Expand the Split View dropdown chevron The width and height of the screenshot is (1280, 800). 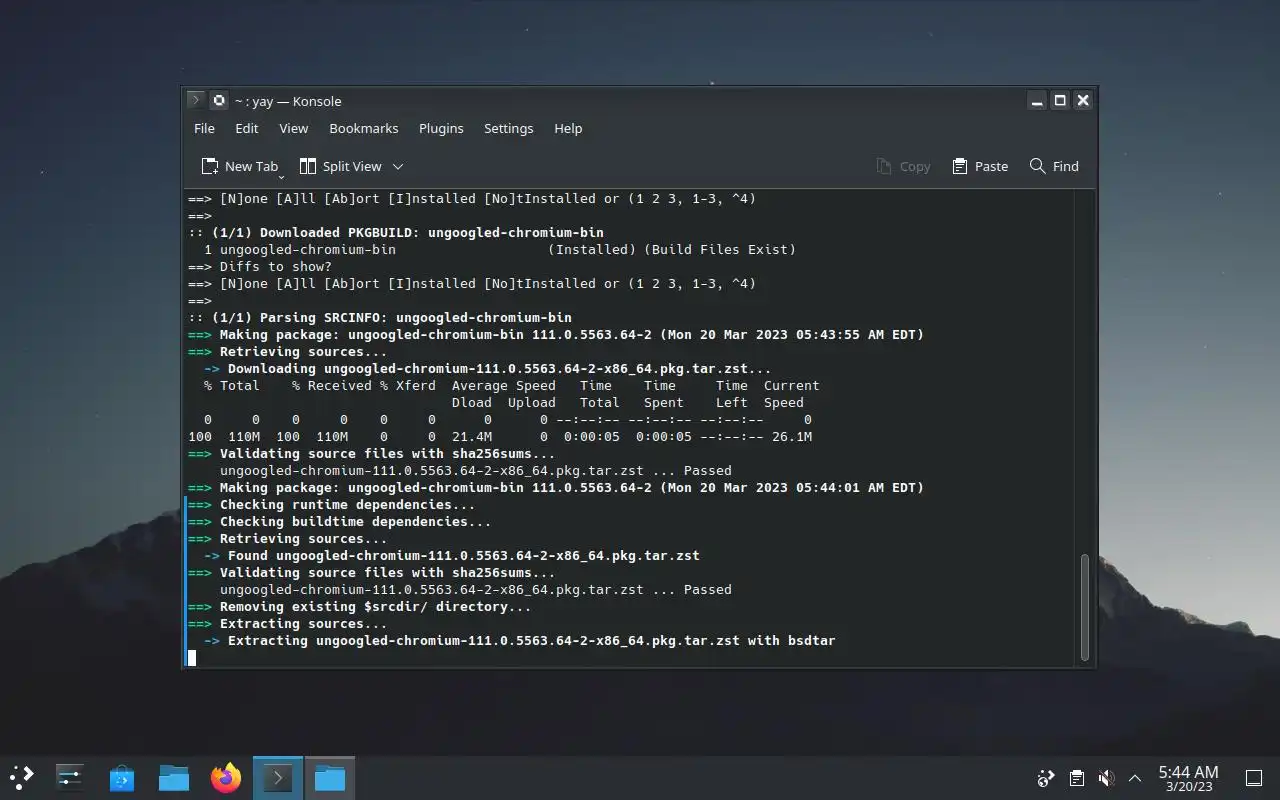coord(398,166)
